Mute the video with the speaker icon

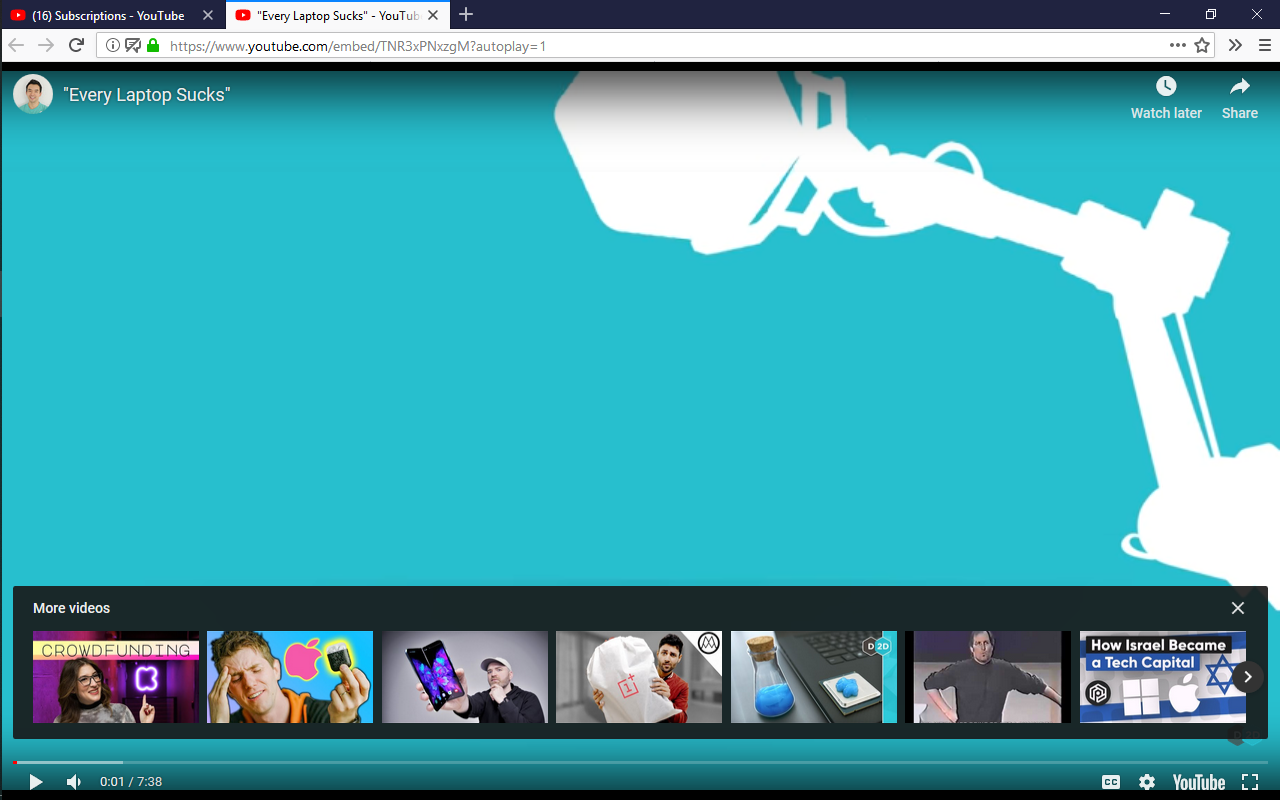pyautogui.click(x=74, y=782)
